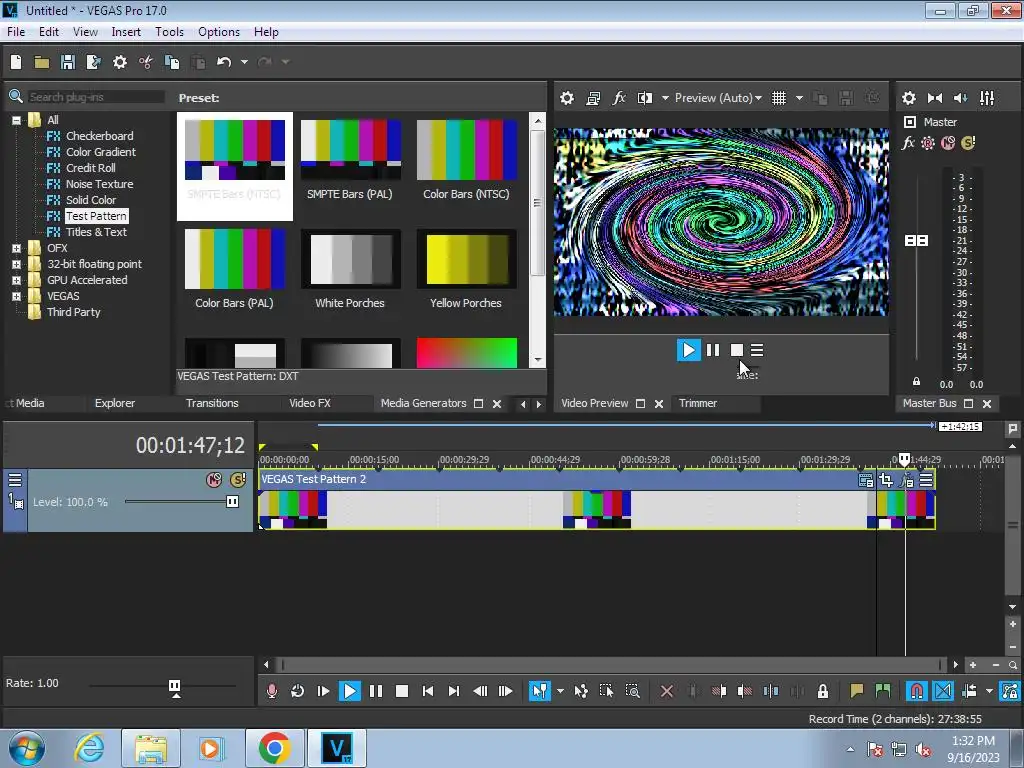This screenshot has width=1024, height=768.
Task: Click the Cut scissors icon
Action: [145, 62]
